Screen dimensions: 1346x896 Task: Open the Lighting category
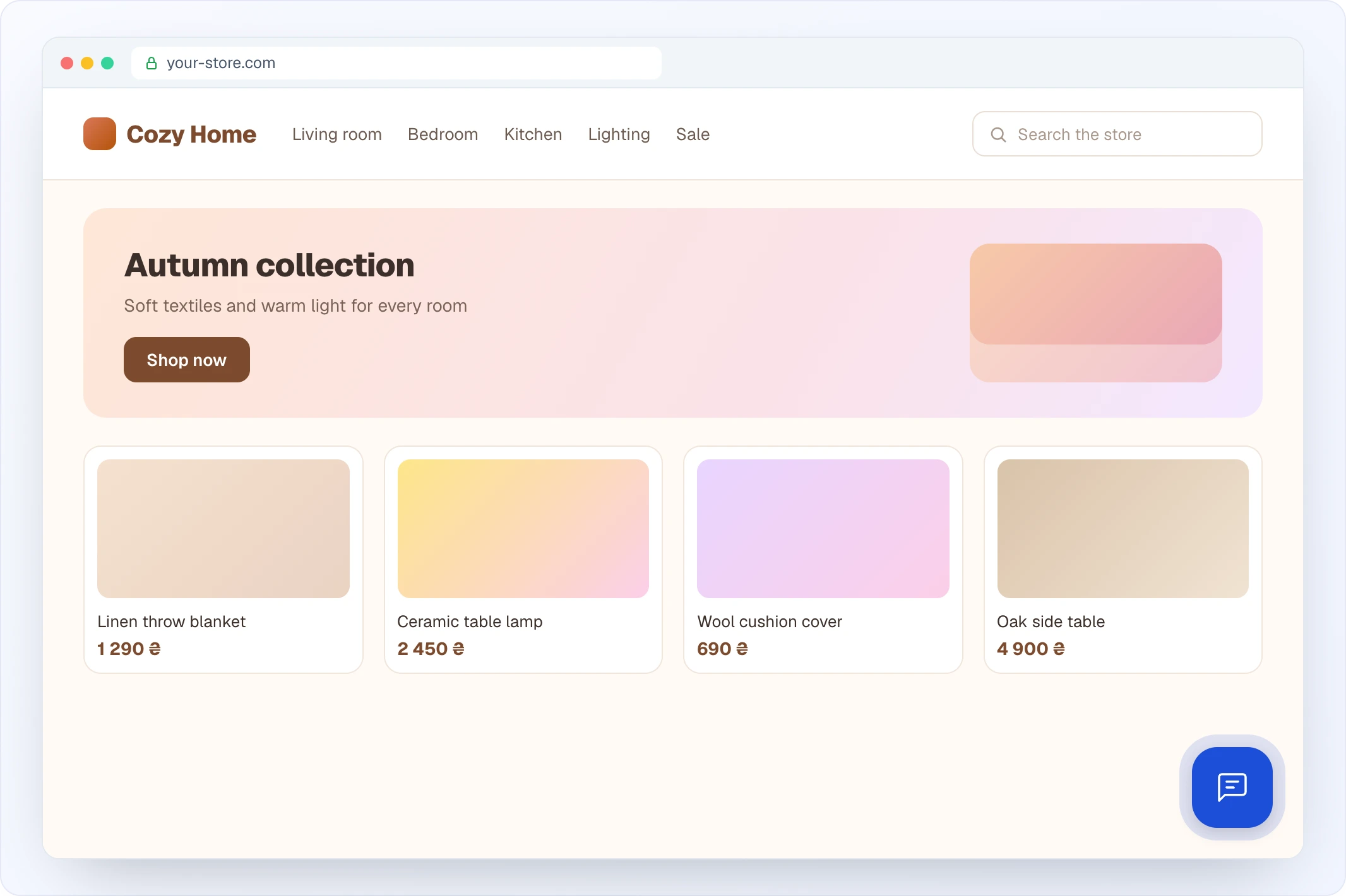(619, 134)
